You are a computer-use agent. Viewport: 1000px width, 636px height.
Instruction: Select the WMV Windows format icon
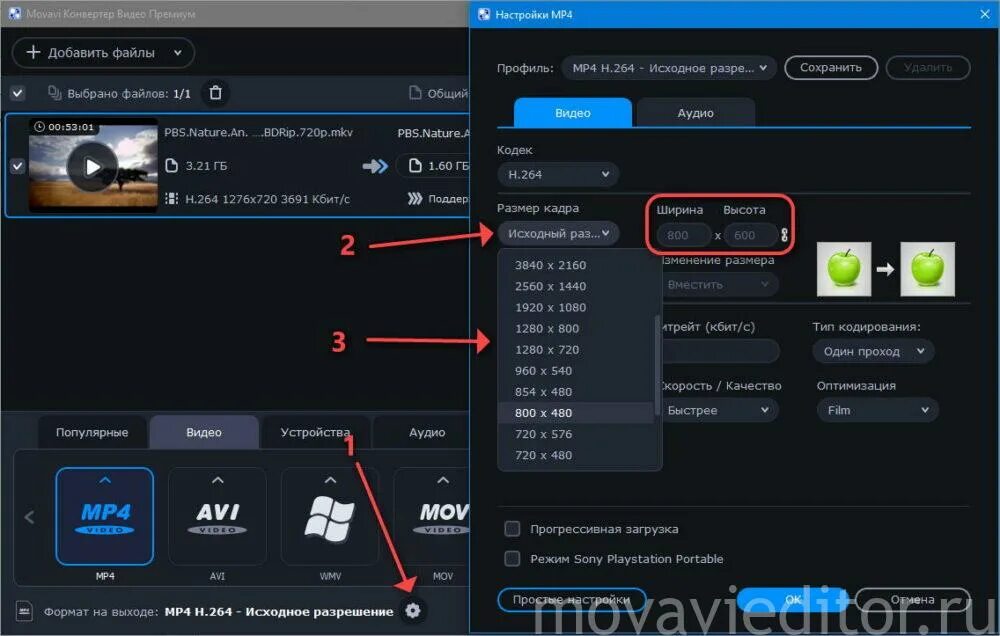(x=330, y=517)
